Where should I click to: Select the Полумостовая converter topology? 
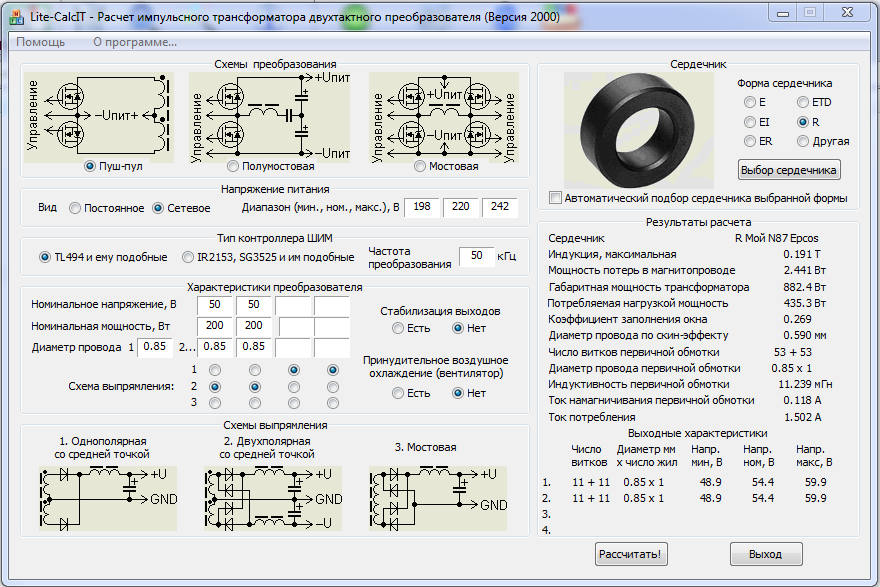pyautogui.click(x=234, y=166)
